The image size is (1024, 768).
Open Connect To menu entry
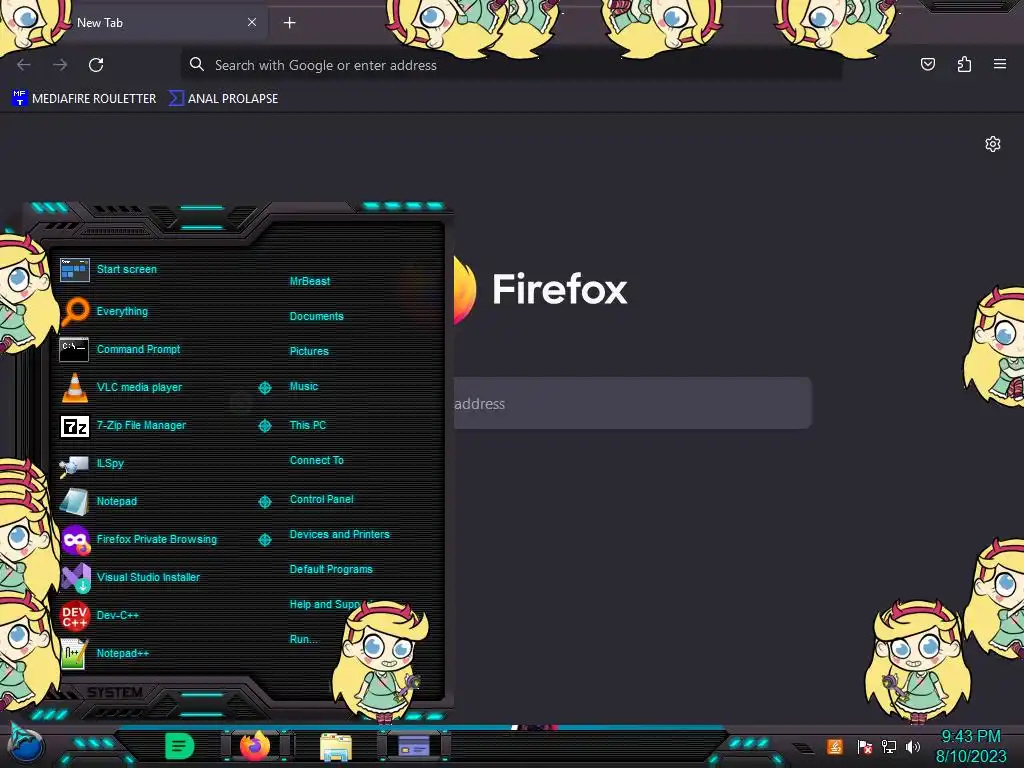coord(316,460)
